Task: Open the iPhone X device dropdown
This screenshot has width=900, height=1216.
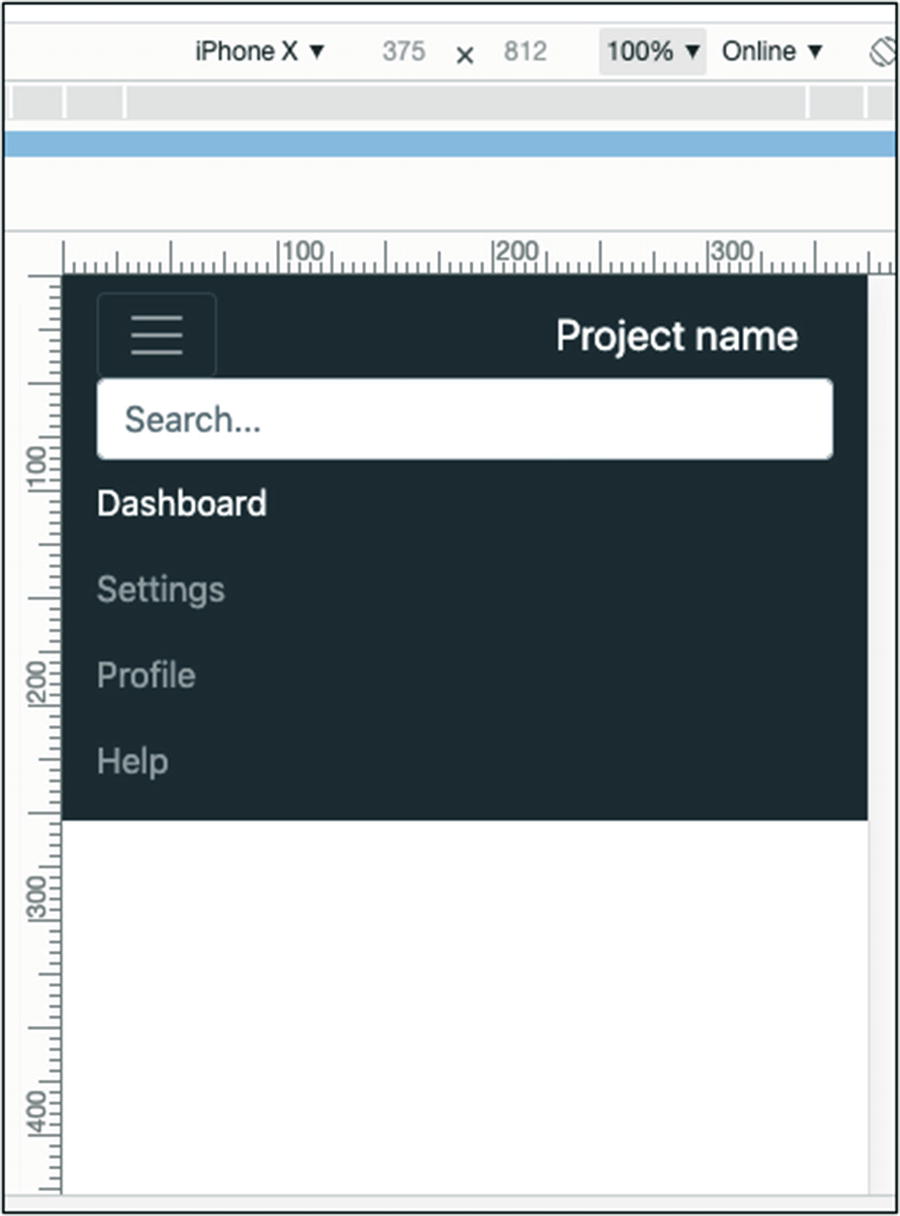Action: pyautogui.click(x=259, y=52)
